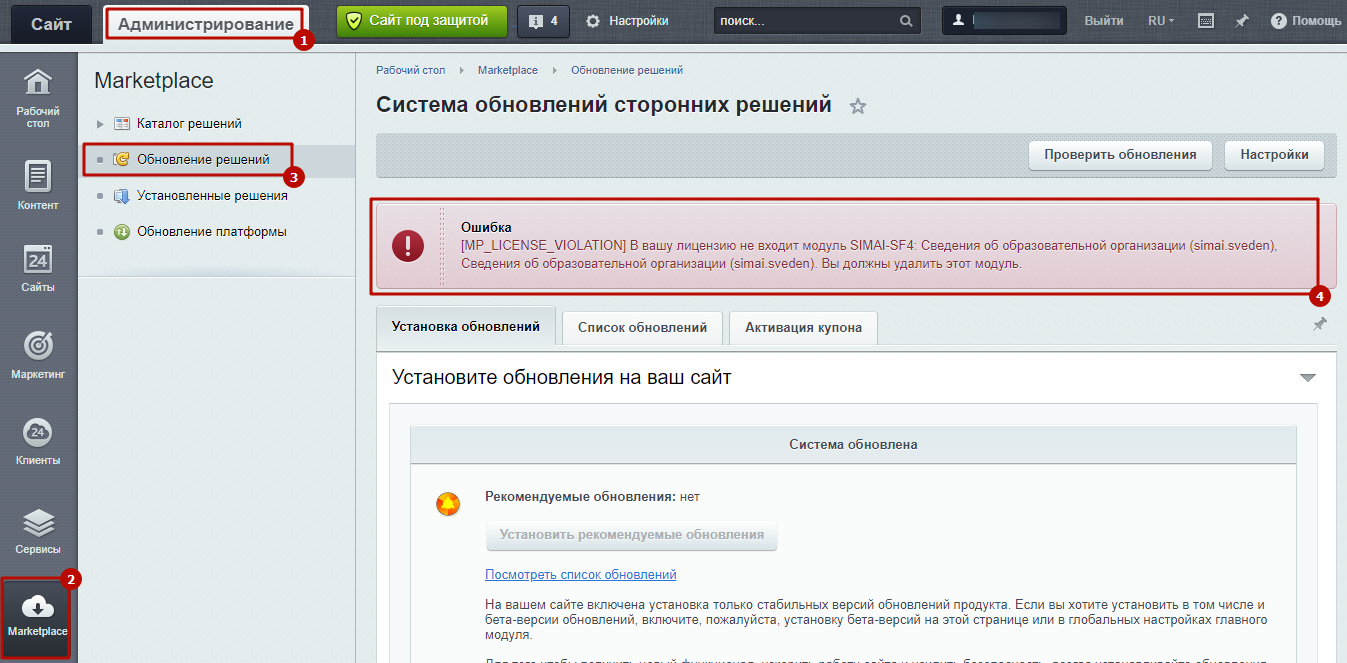Screen dimensions: 1347x663
Task: Select Установленные решения in the menu
Action: (212, 196)
